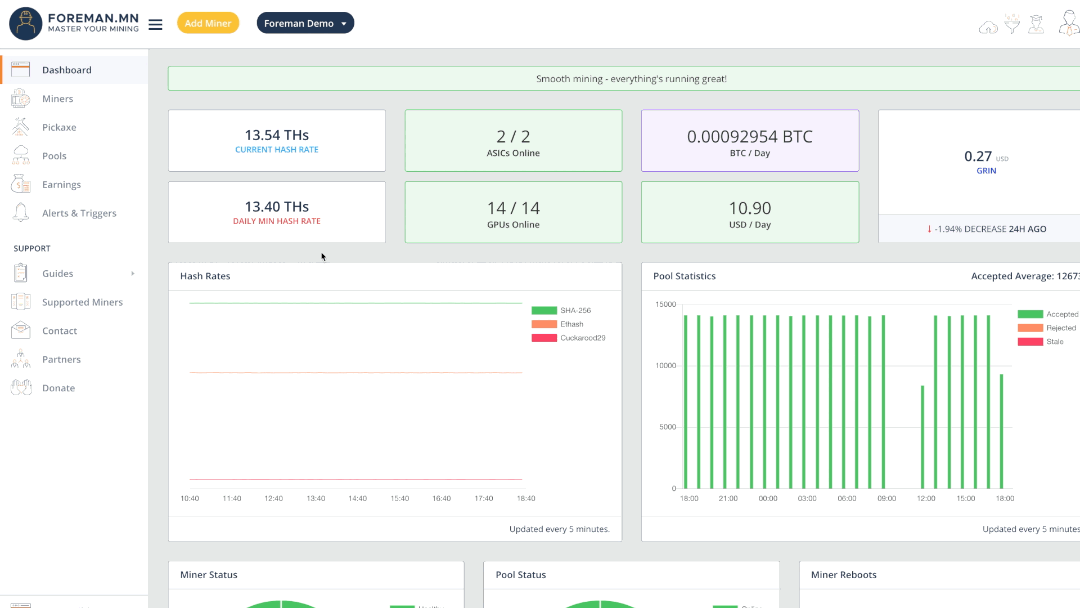Image resolution: width=1080 pixels, height=608 pixels.
Task: Click the -1.94% DECREASE 24H AGO text
Action: point(990,229)
